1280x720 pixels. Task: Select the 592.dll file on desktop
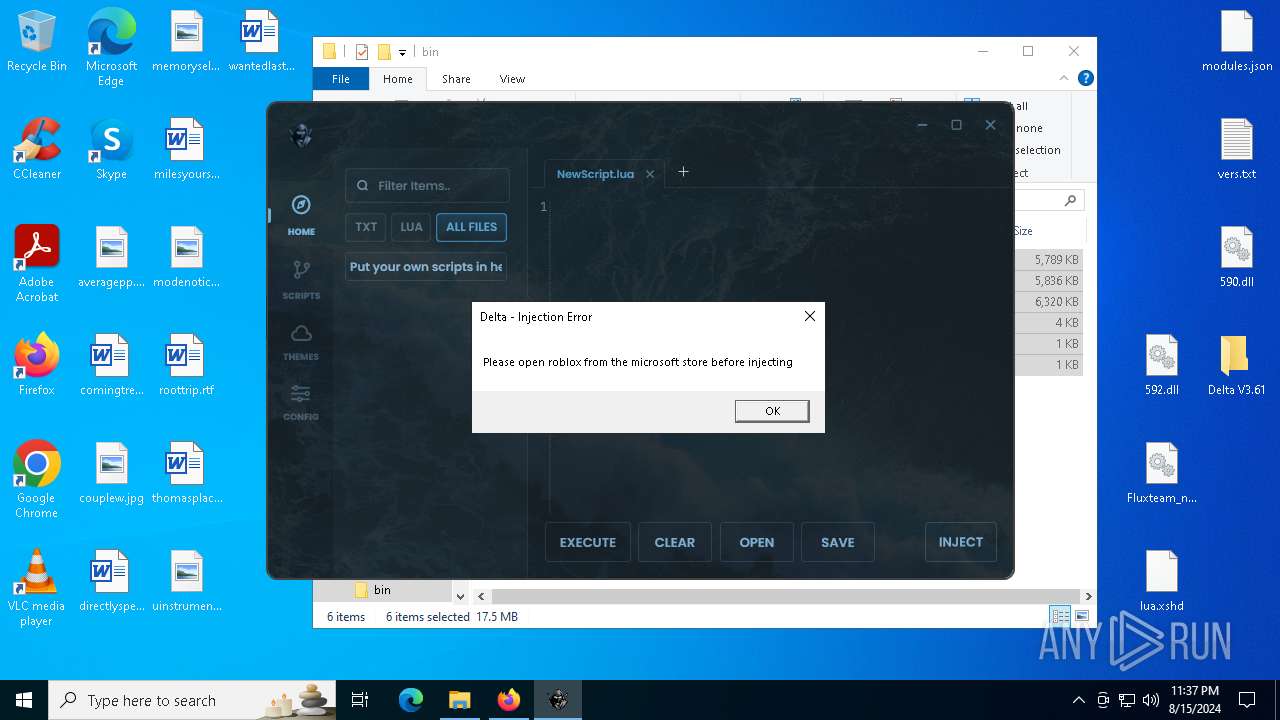click(x=1162, y=366)
